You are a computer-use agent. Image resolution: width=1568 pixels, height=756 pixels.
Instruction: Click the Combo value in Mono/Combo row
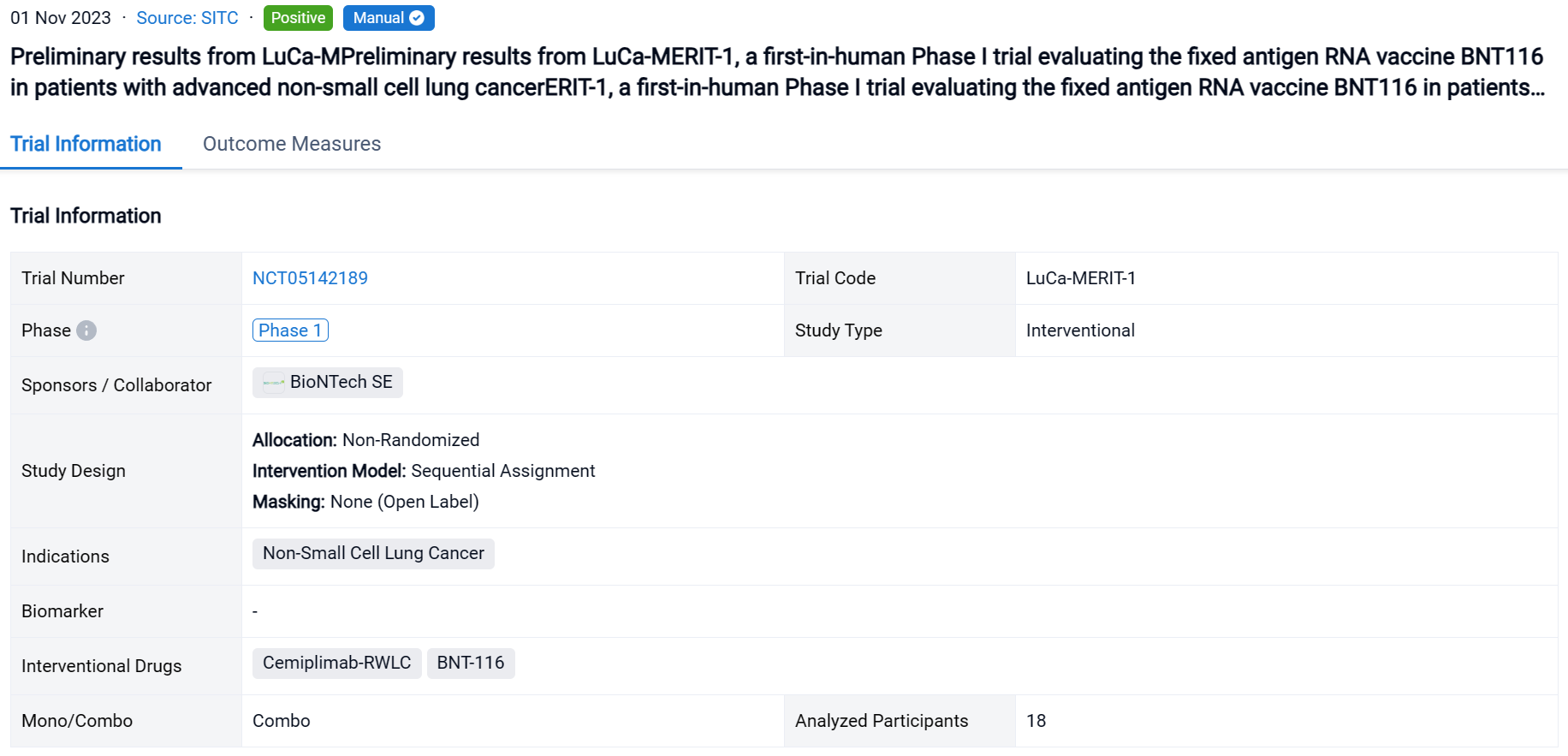click(x=282, y=721)
